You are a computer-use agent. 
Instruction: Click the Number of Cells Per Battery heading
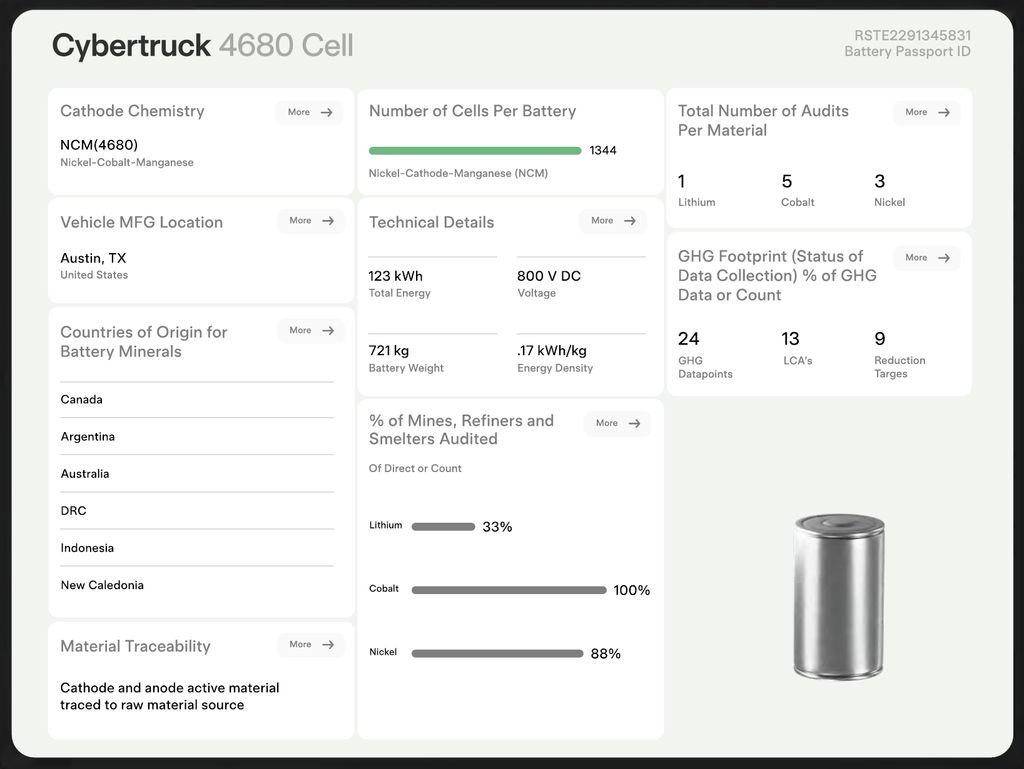tap(472, 112)
